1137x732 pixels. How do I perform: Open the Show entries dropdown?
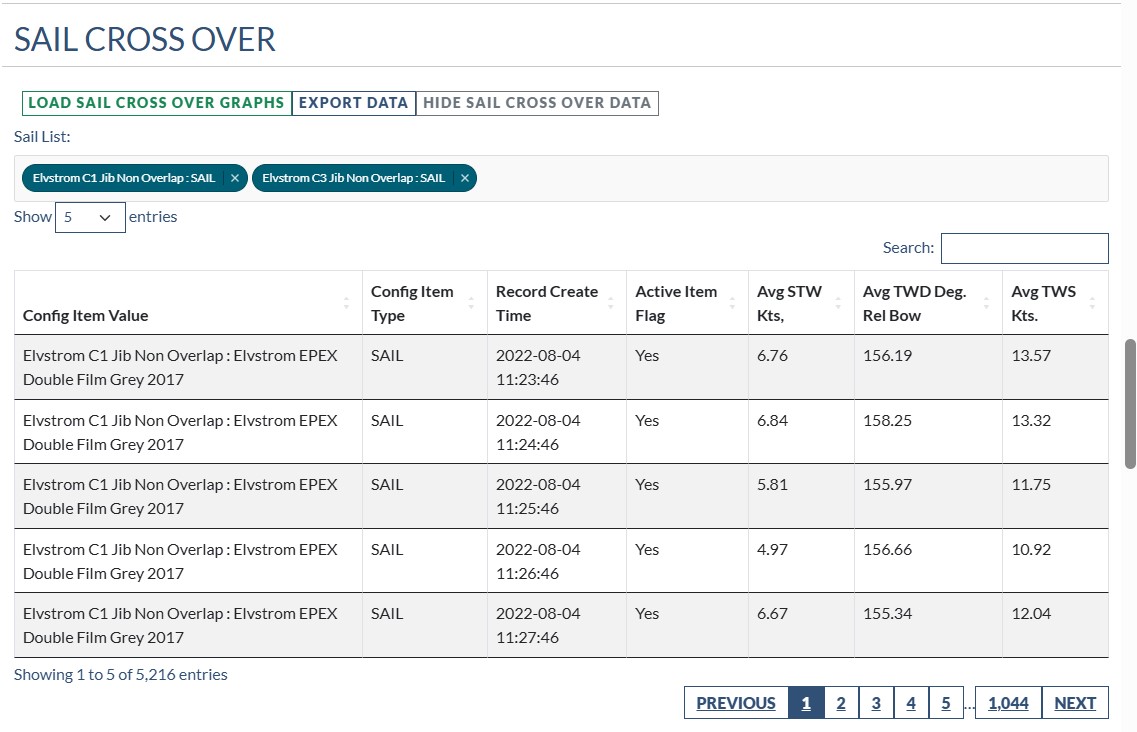point(90,217)
